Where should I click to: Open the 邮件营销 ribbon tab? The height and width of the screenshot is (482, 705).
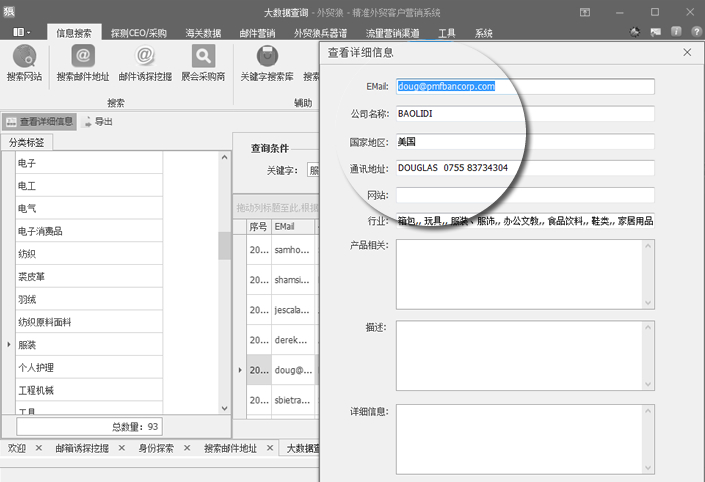258,33
